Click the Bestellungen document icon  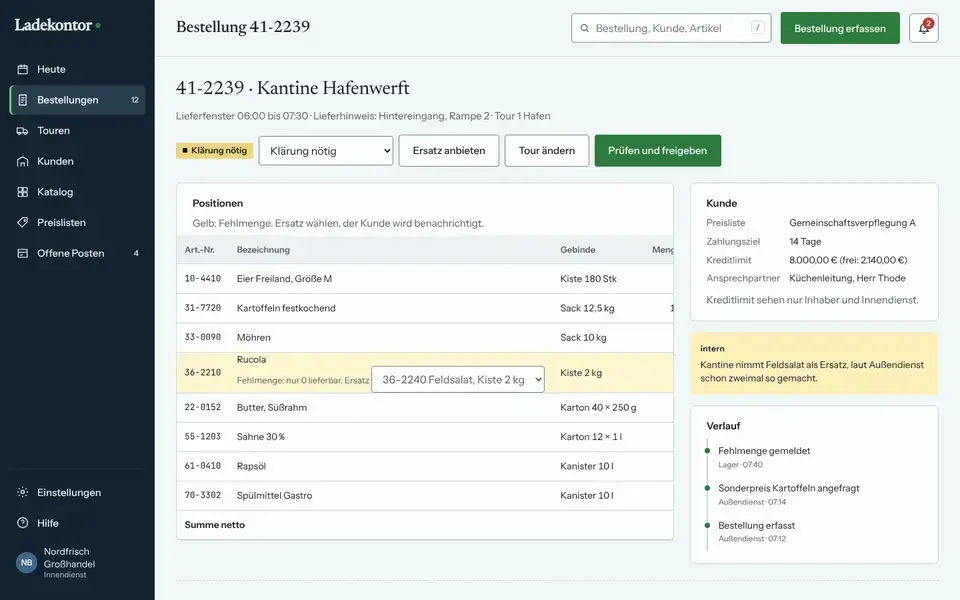23,100
